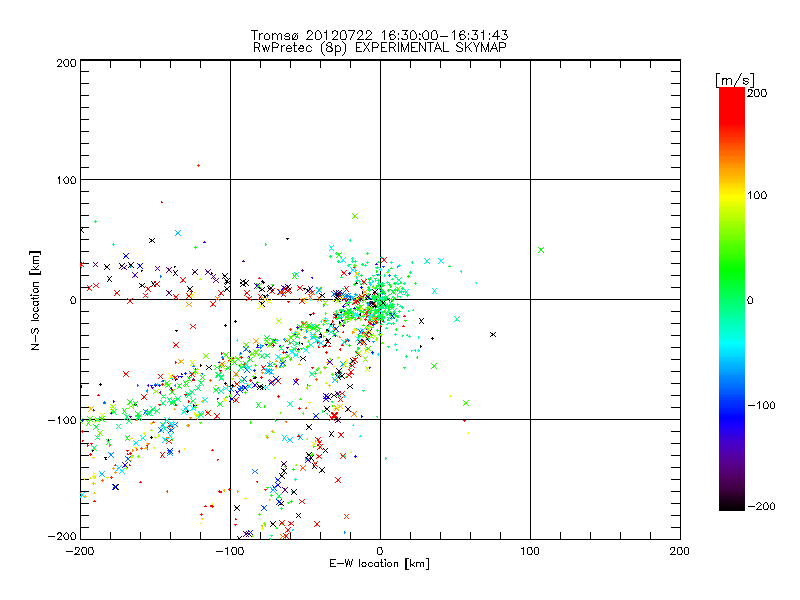
Task: Click the plot title "Tromsø 20120722 16:30:00-16:31:43"
Action: [380, 35]
